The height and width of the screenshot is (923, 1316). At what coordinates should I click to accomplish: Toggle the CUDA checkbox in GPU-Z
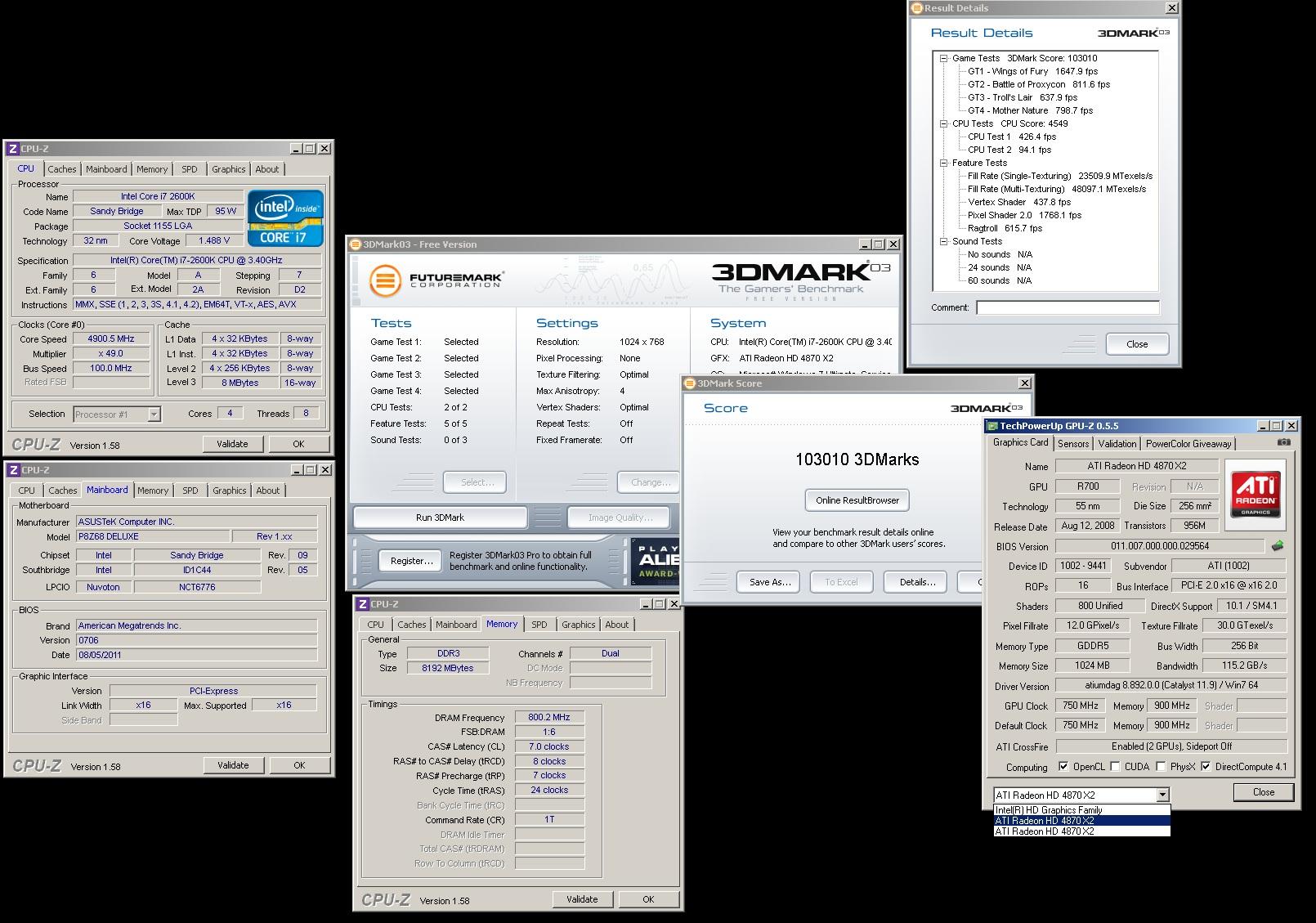(1114, 767)
